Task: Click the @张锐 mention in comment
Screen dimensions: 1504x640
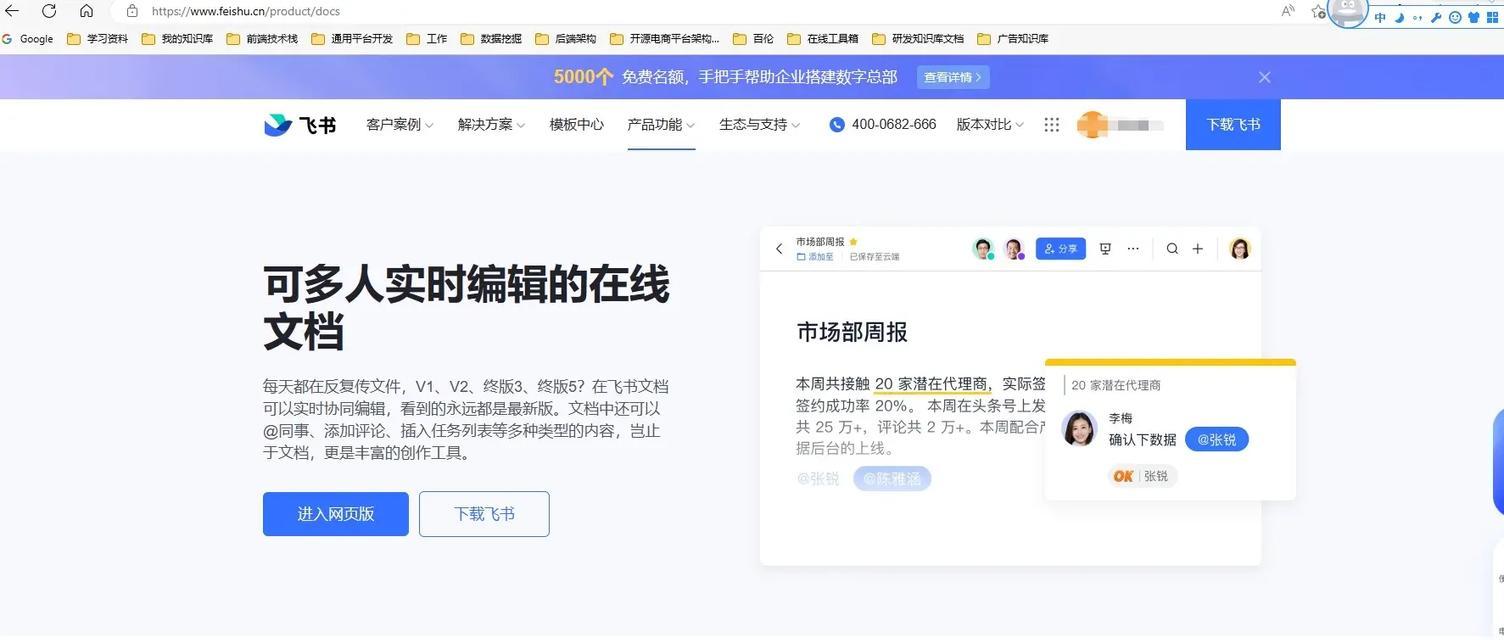Action: [1217, 440]
